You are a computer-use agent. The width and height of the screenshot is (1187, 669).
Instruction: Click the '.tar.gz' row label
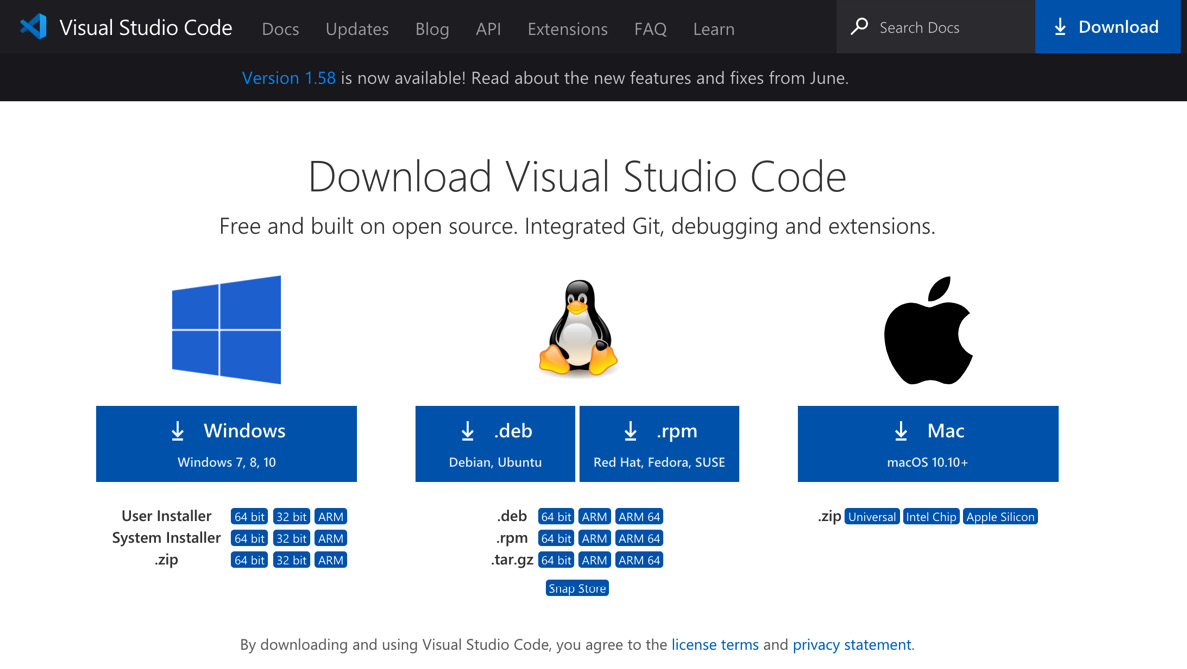click(x=512, y=560)
